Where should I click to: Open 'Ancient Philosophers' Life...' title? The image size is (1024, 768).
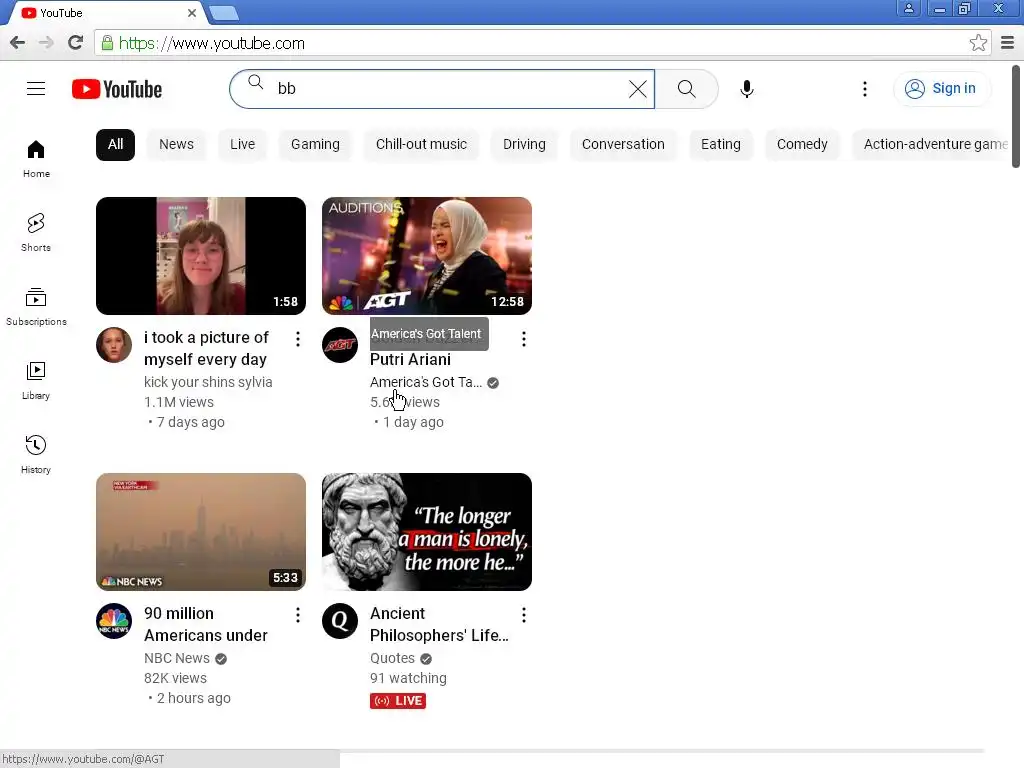tap(439, 624)
